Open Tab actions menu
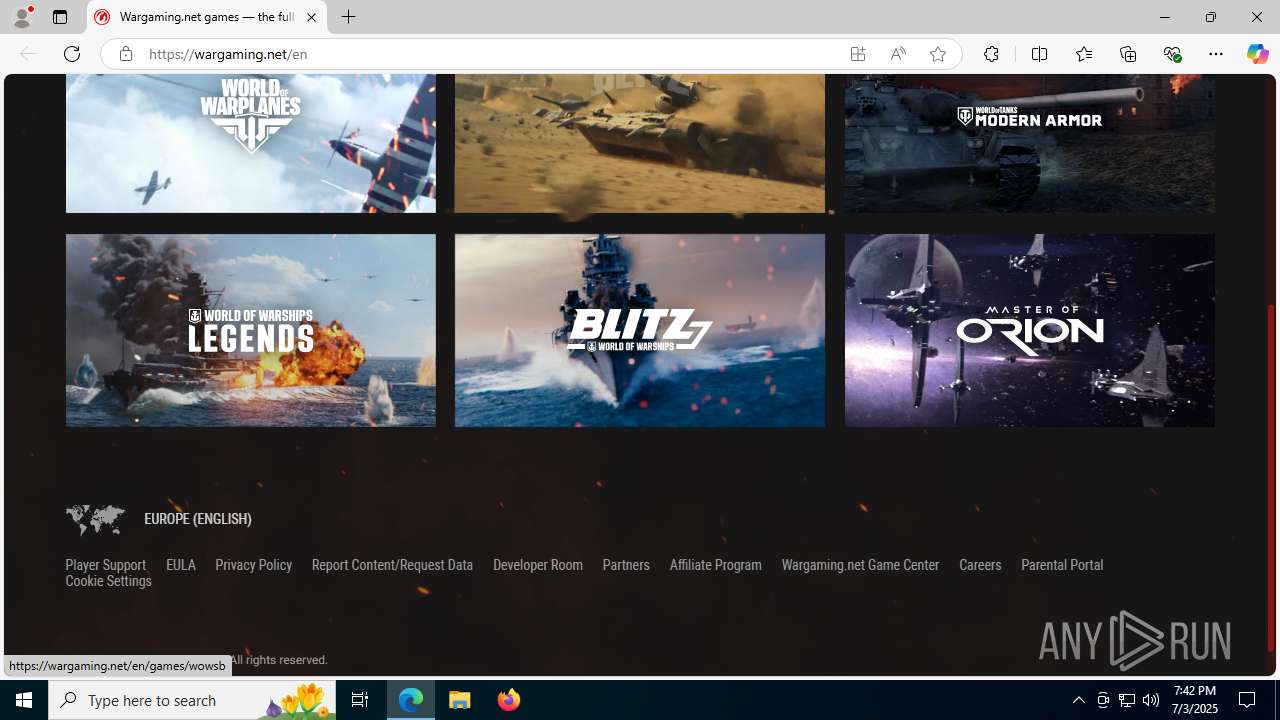This screenshot has height=720, width=1280. point(60,17)
